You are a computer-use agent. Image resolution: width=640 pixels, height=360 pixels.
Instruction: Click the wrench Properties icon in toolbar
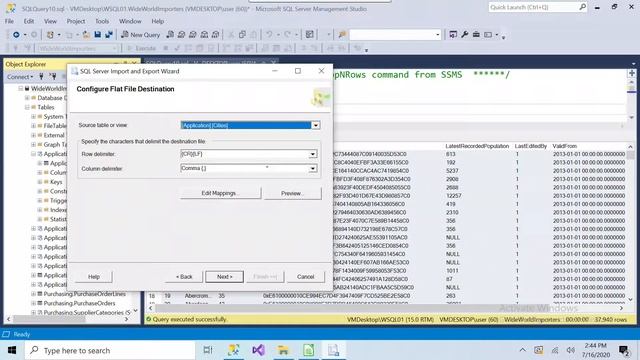[464, 35]
